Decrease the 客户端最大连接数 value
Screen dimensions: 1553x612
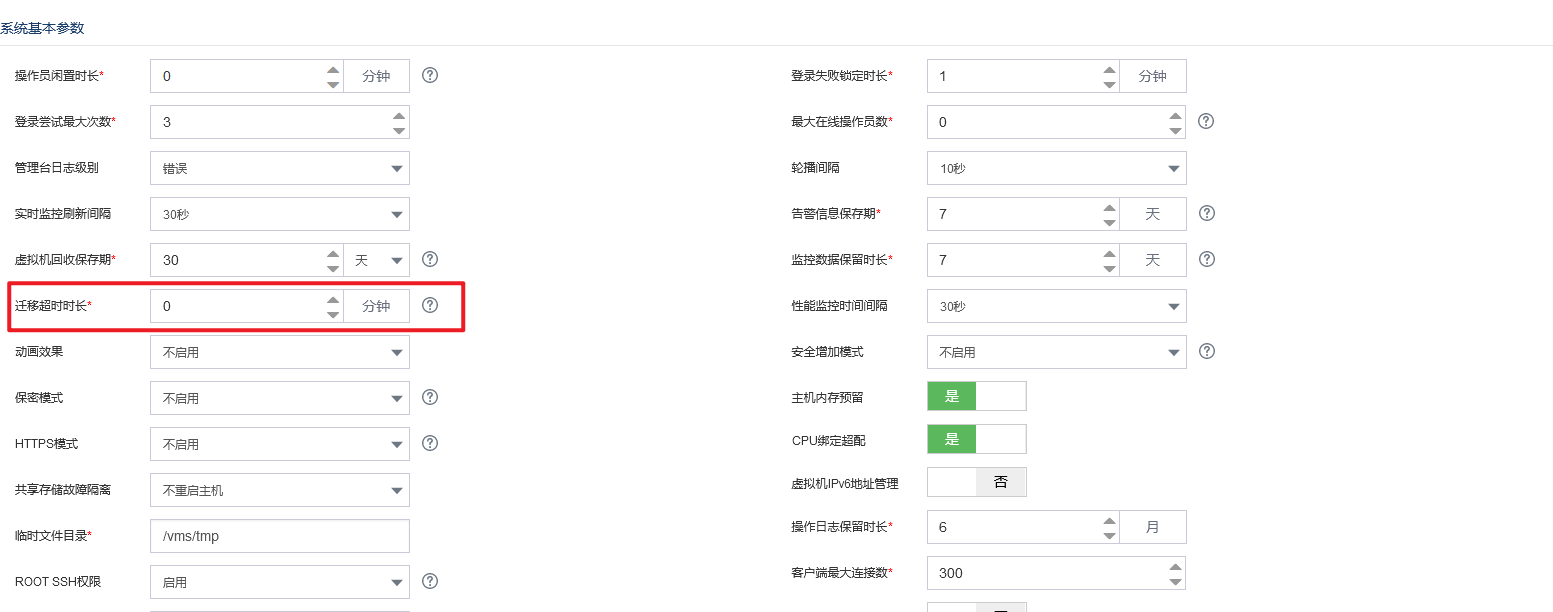click(x=1176, y=581)
